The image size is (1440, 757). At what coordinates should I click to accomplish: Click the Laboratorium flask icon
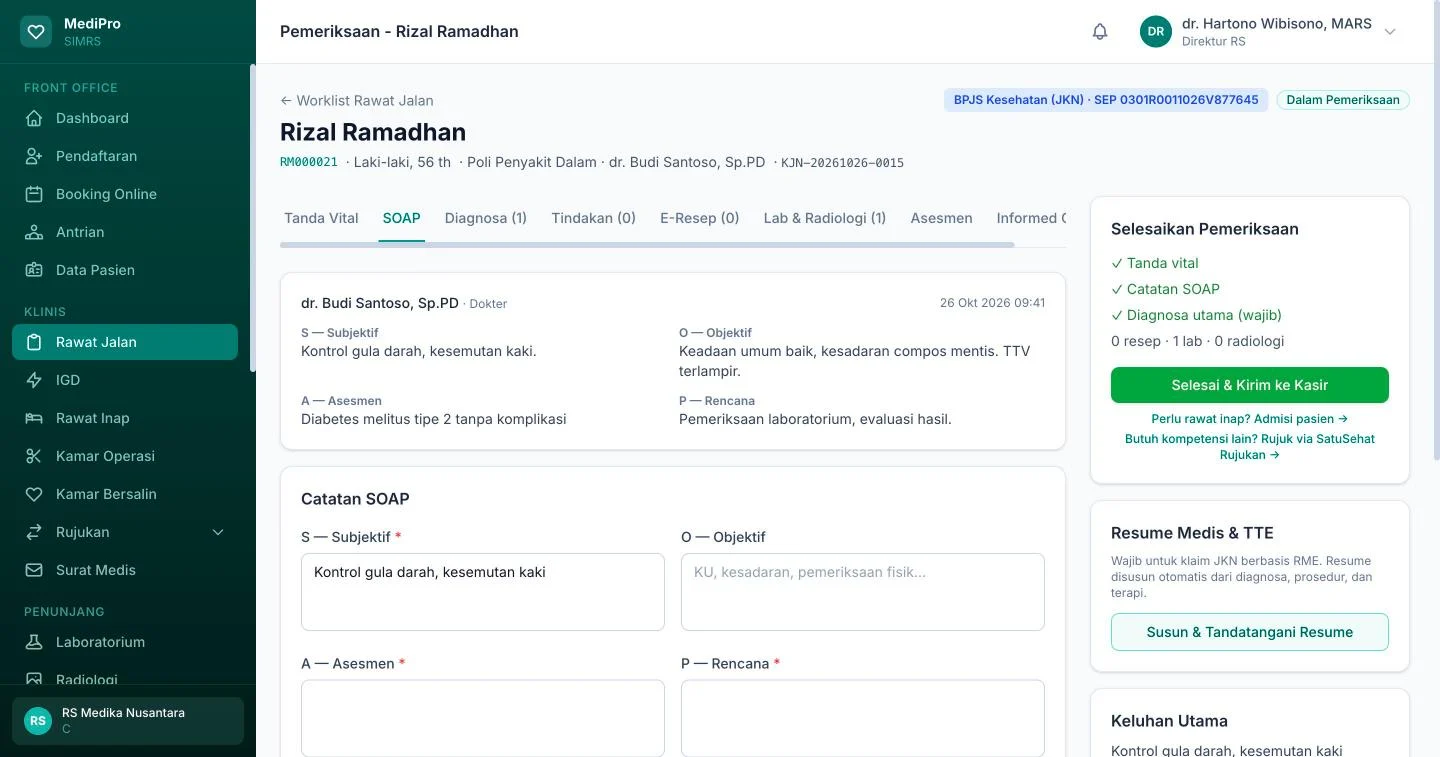(x=34, y=642)
